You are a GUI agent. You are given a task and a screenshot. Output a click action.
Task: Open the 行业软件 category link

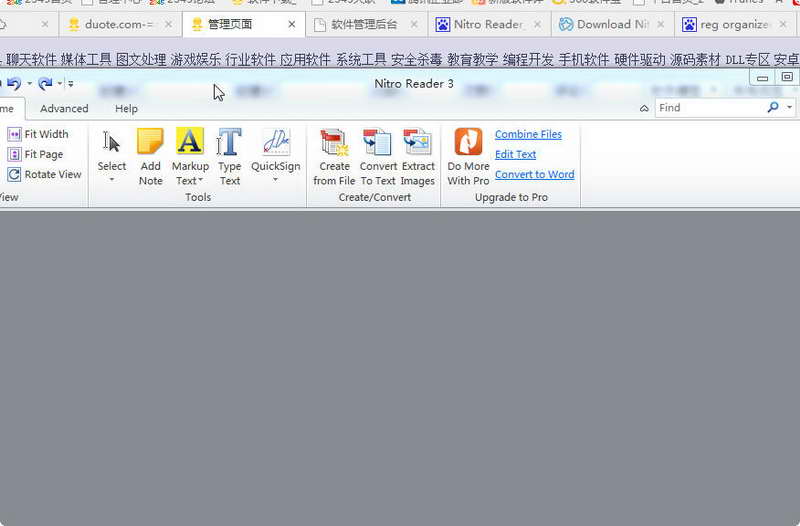tap(251, 60)
